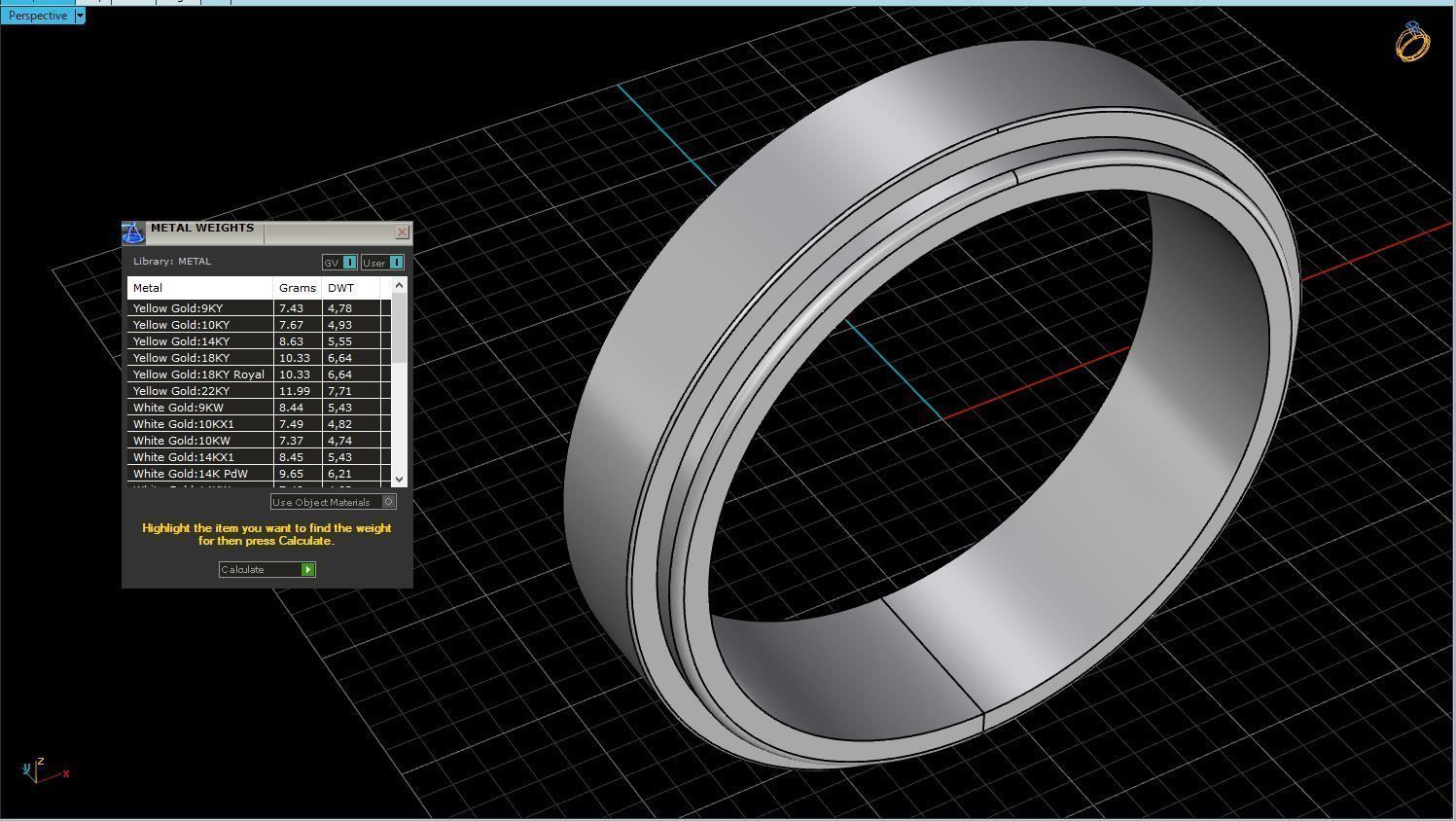This screenshot has width=1456, height=821.
Task: Click the 7.37 grams value
Action: tap(292, 441)
